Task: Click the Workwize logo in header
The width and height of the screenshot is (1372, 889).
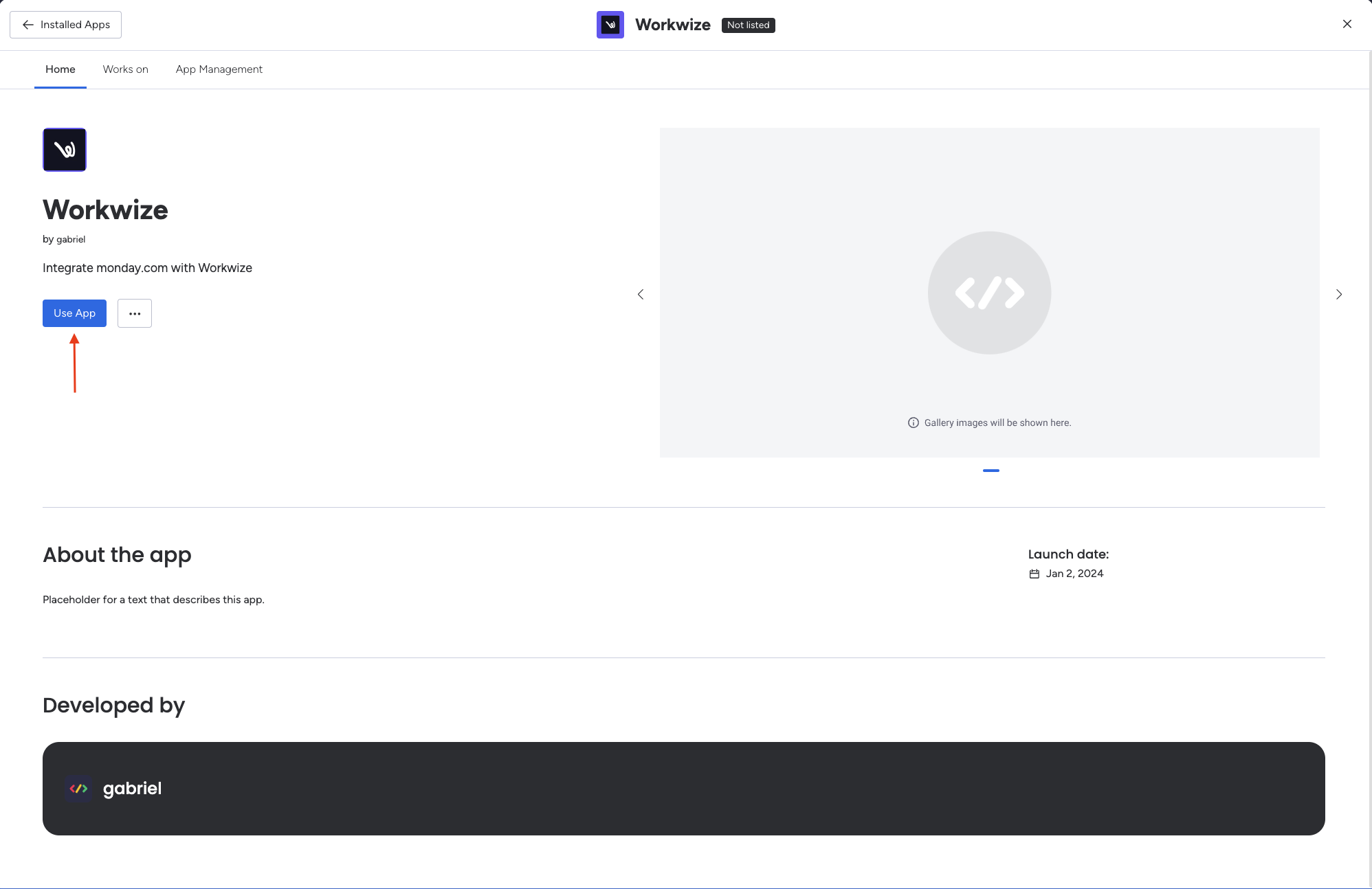Action: (610, 25)
